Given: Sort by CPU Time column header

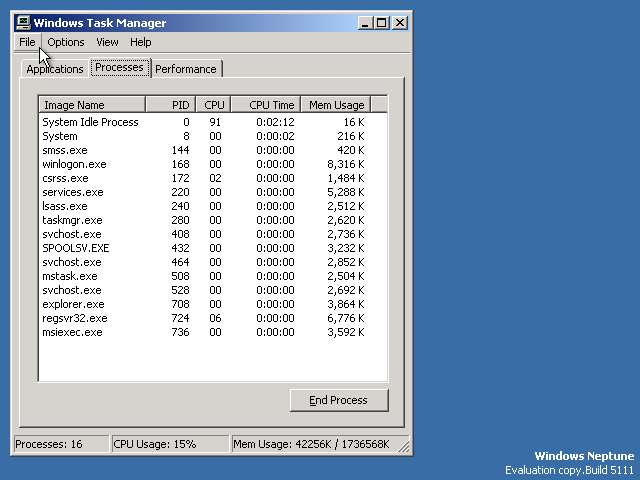Looking at the screenshot, I should (x=266, y=105).
